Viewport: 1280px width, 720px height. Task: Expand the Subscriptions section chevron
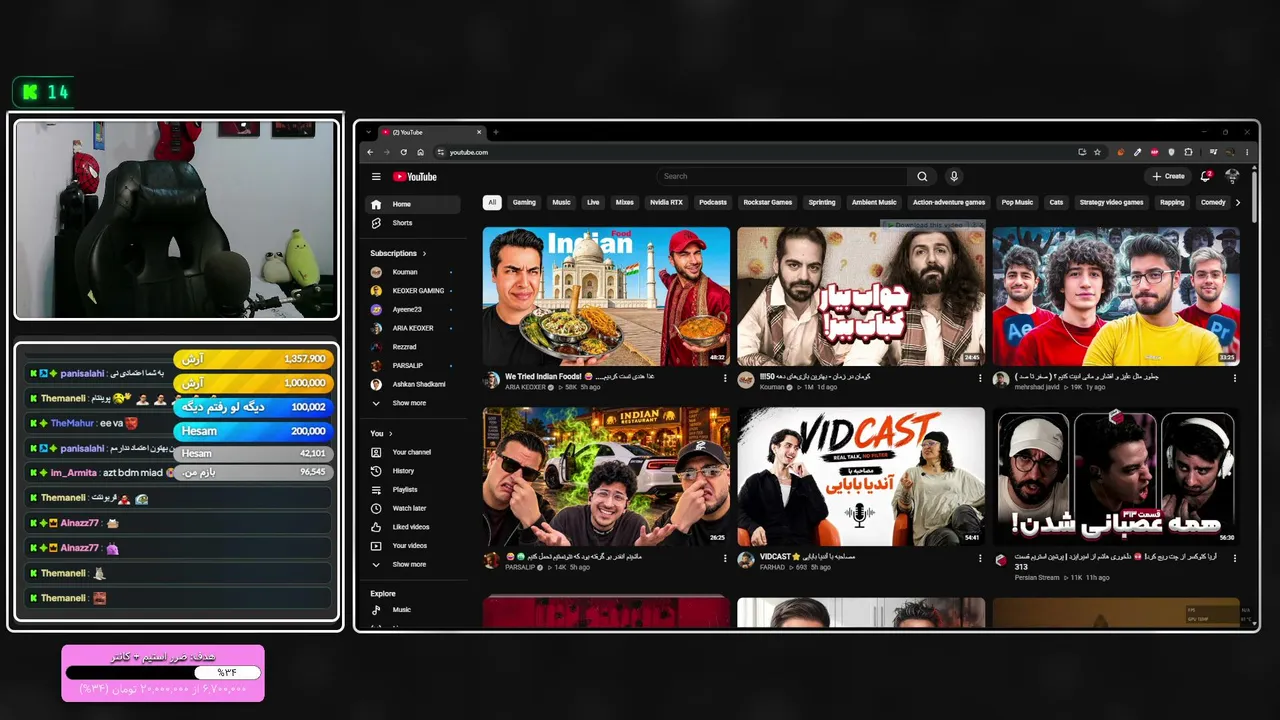(424, 254)
